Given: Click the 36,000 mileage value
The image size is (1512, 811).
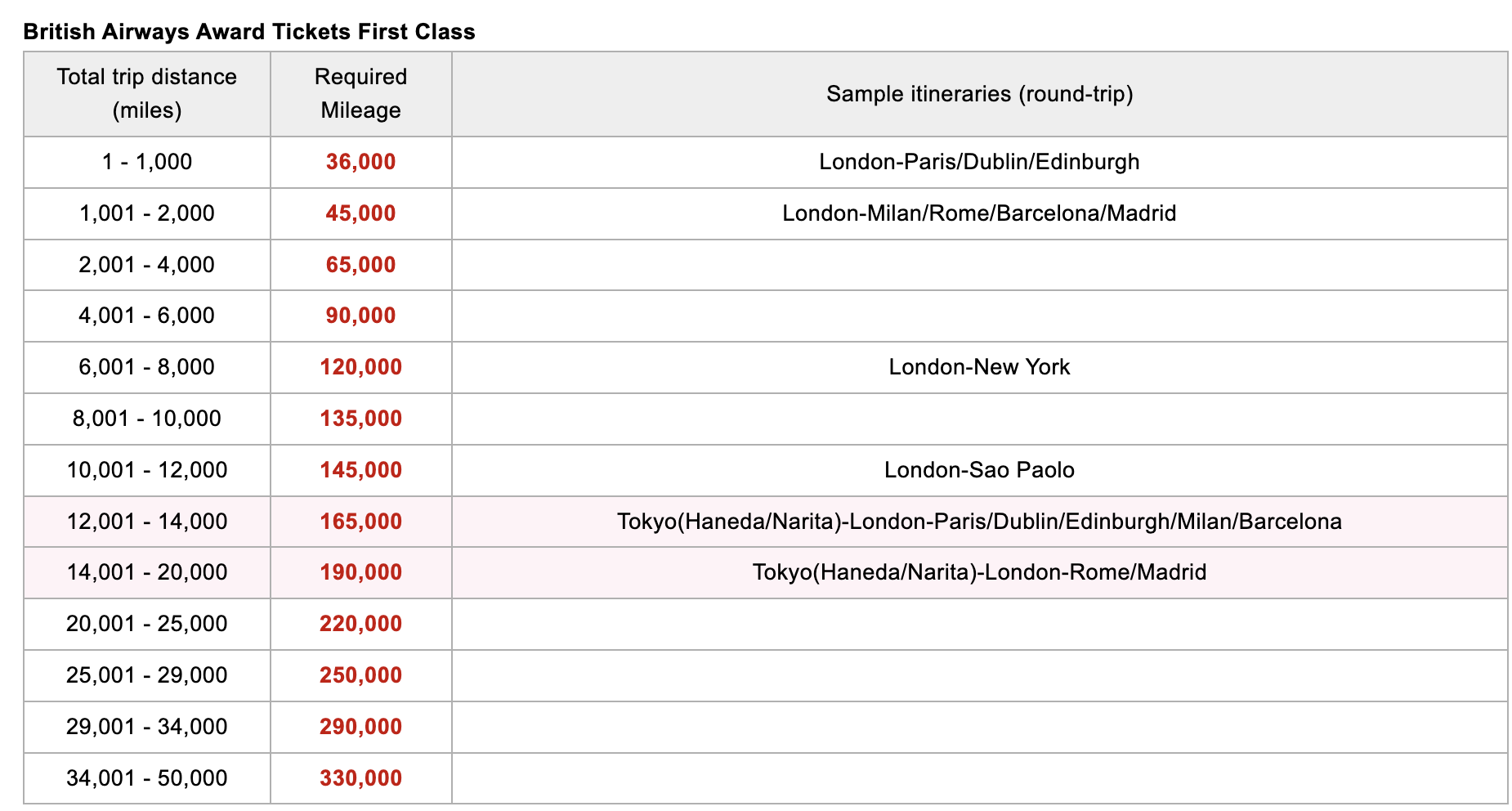Looking at the screenshot, I should (x=361, y=162).
